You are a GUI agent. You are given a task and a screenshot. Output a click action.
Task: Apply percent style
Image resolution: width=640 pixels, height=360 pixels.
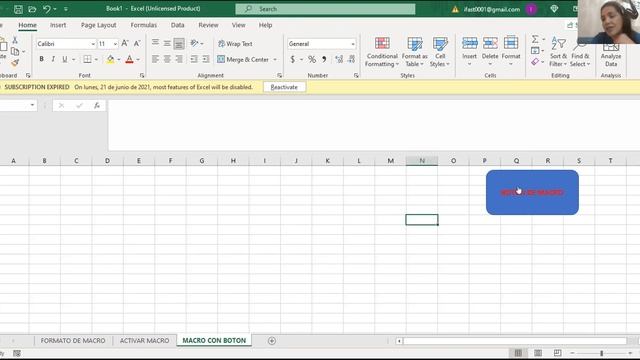312,60
